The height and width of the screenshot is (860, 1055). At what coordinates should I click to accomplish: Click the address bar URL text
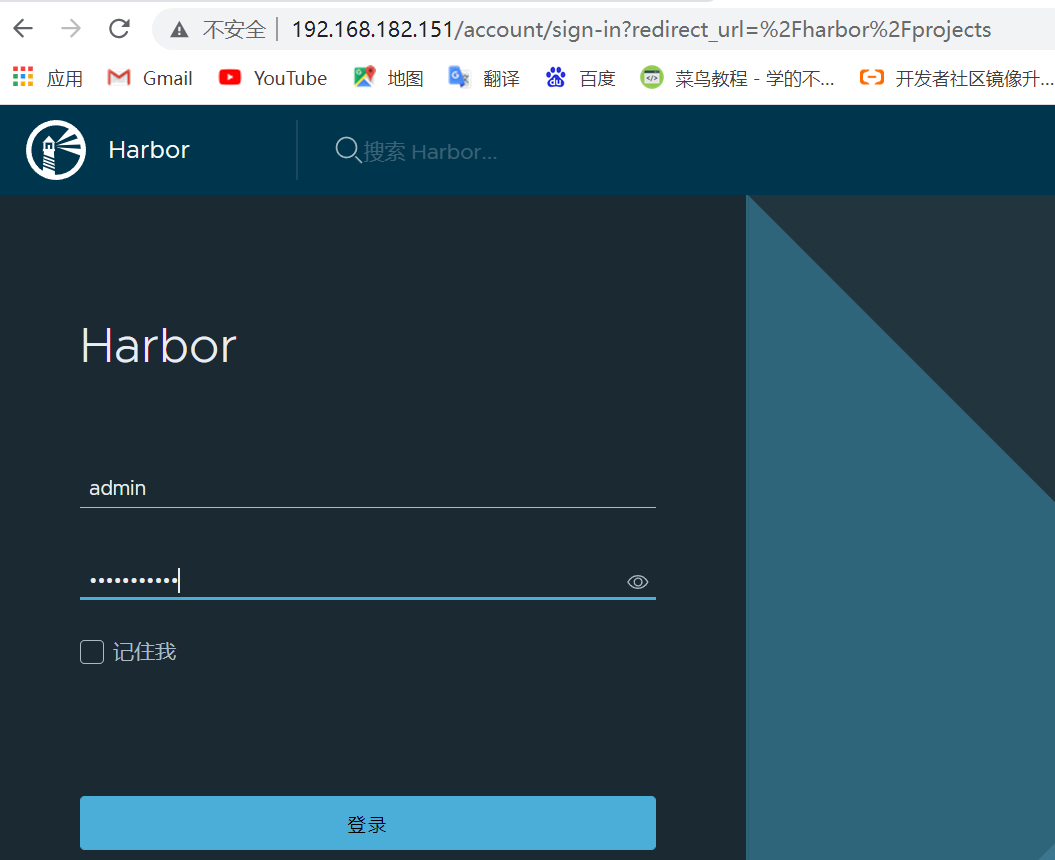click(641, 30)
